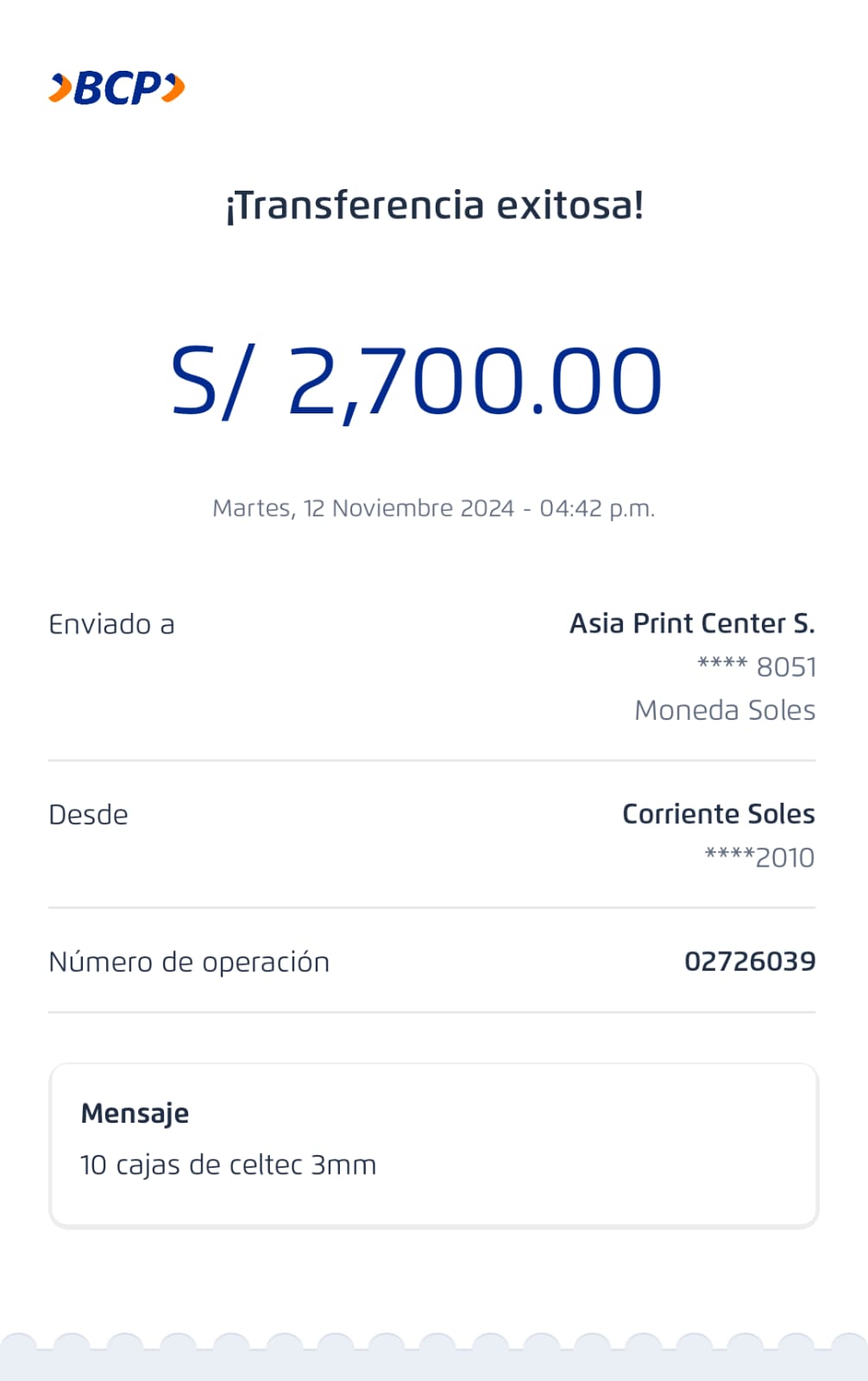Tap the 04:42 p.m. time
This screenshot has width=868, height=1381.
click(x=597, y=508)
